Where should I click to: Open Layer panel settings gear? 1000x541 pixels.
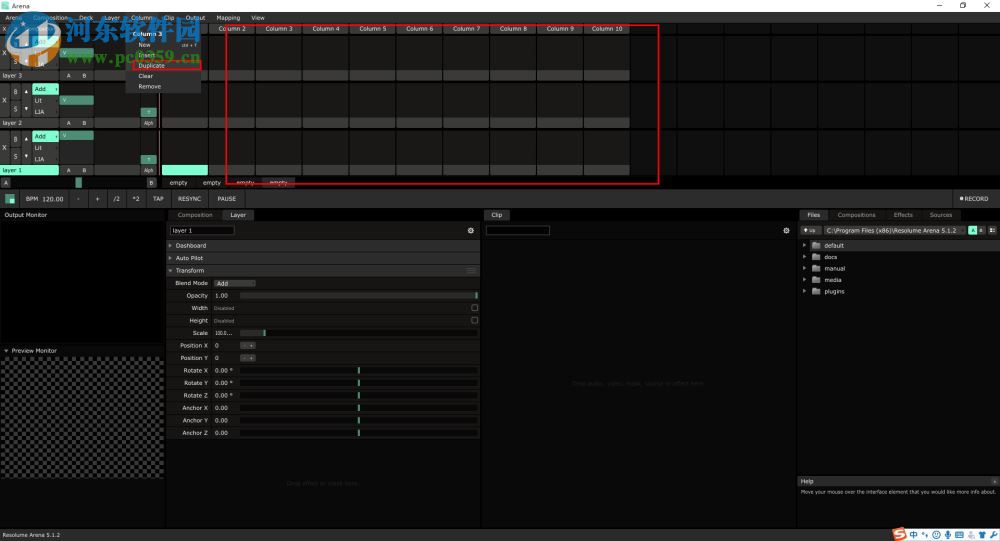[x=471, y=230]
